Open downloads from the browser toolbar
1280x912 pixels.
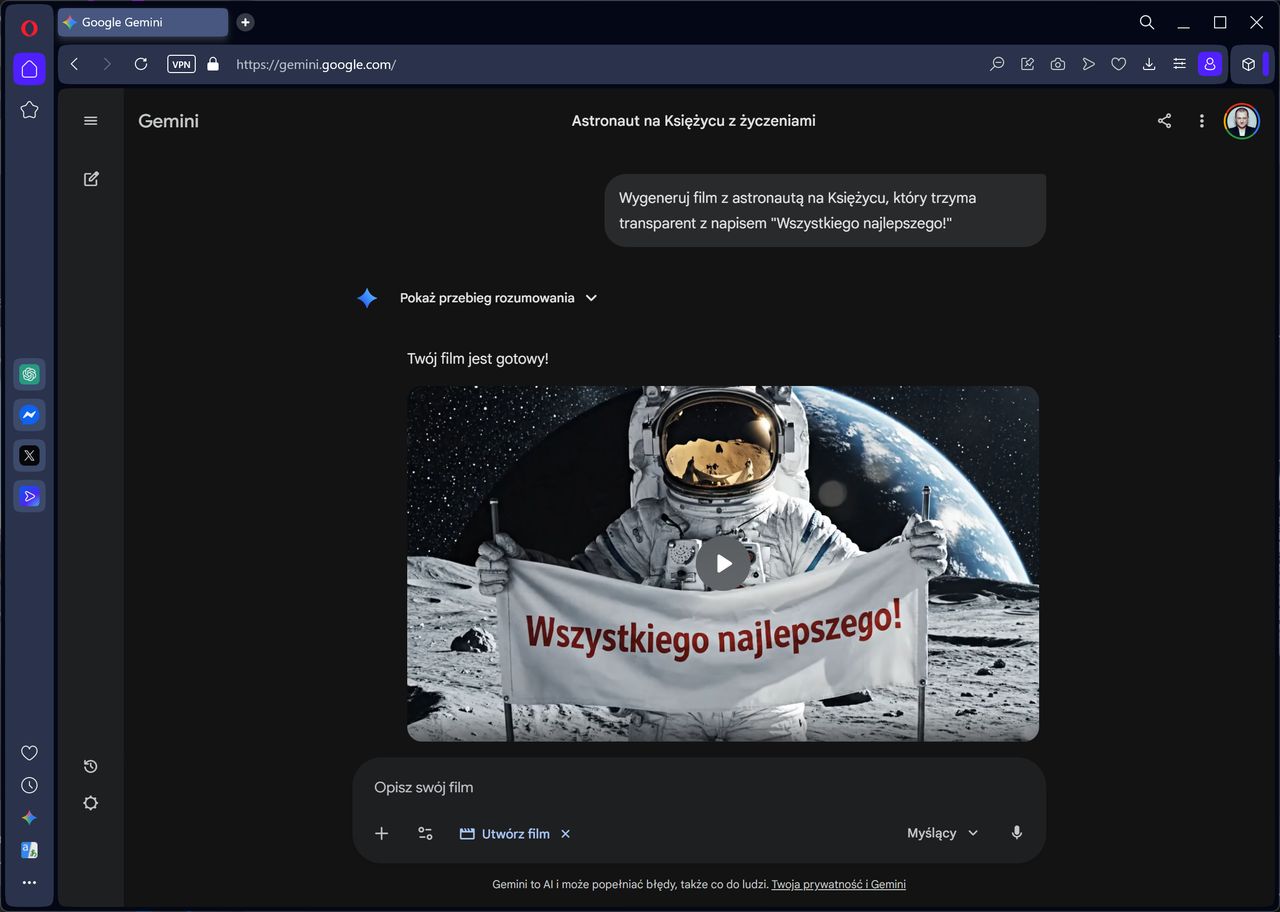point(1148,63)
